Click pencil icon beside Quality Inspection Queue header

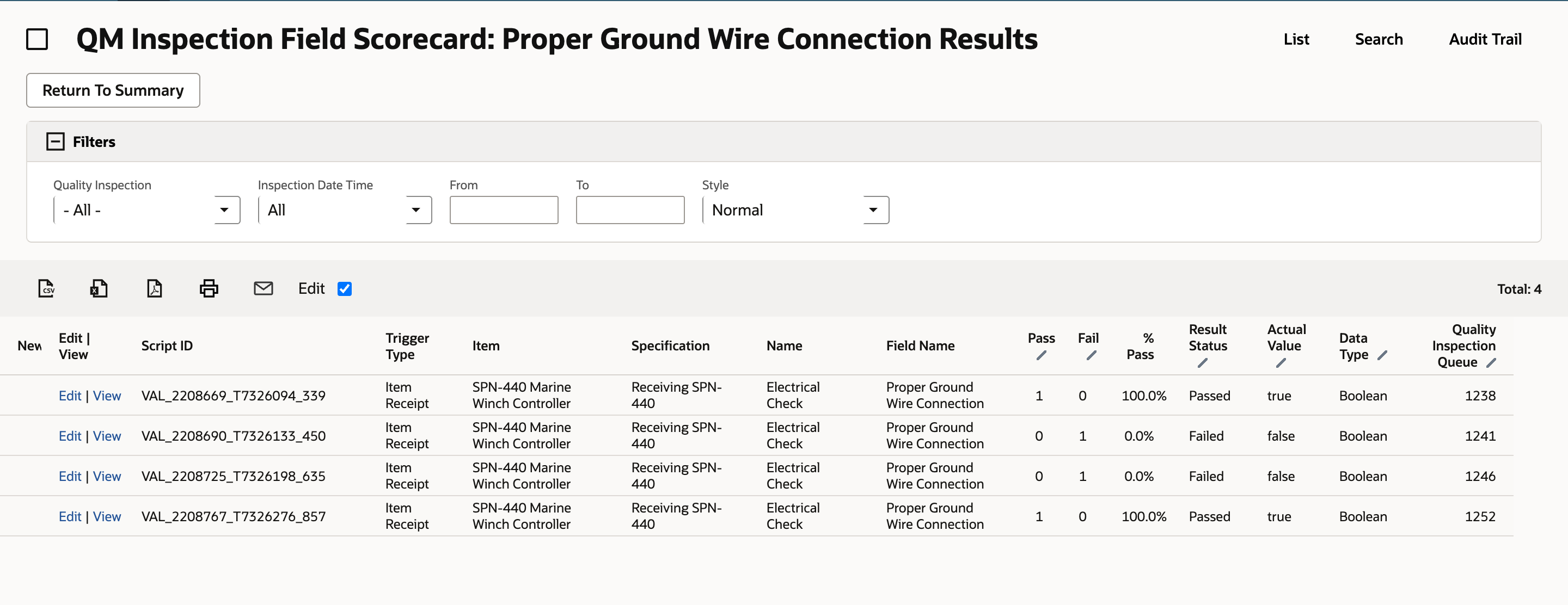(1491, 363)
